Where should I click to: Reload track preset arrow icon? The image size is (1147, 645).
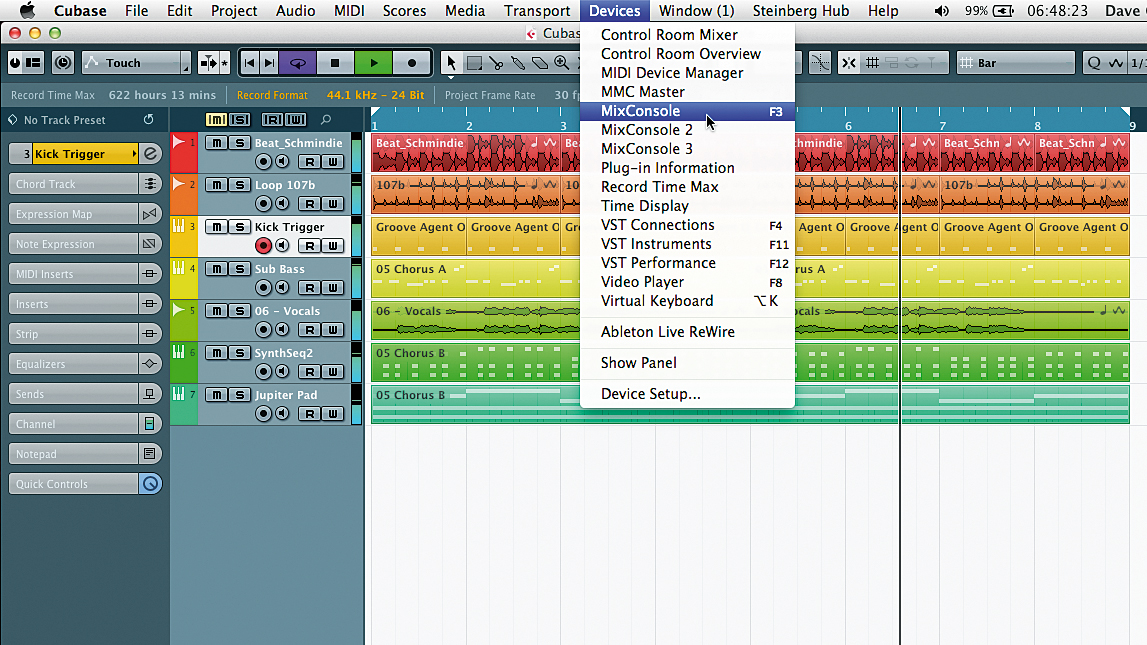(x=148, y=119)
